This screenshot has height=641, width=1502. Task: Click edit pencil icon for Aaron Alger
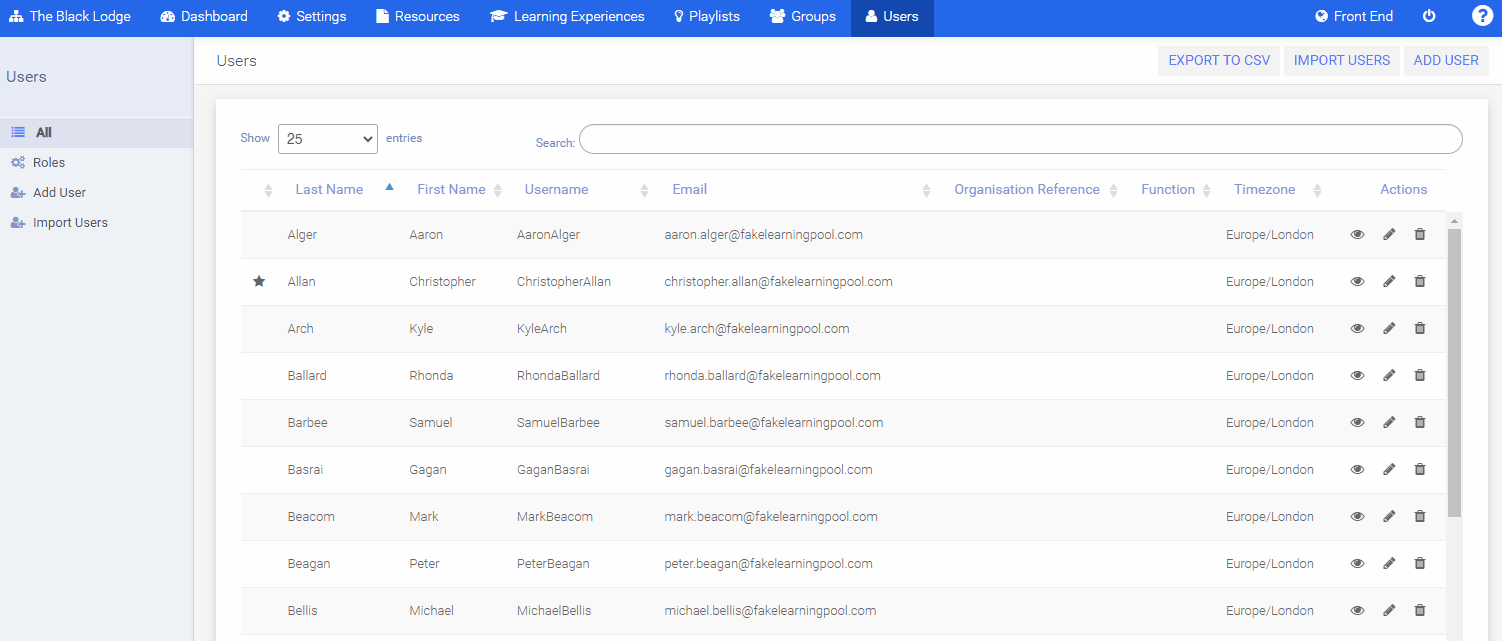click(x=1389, y=235)
